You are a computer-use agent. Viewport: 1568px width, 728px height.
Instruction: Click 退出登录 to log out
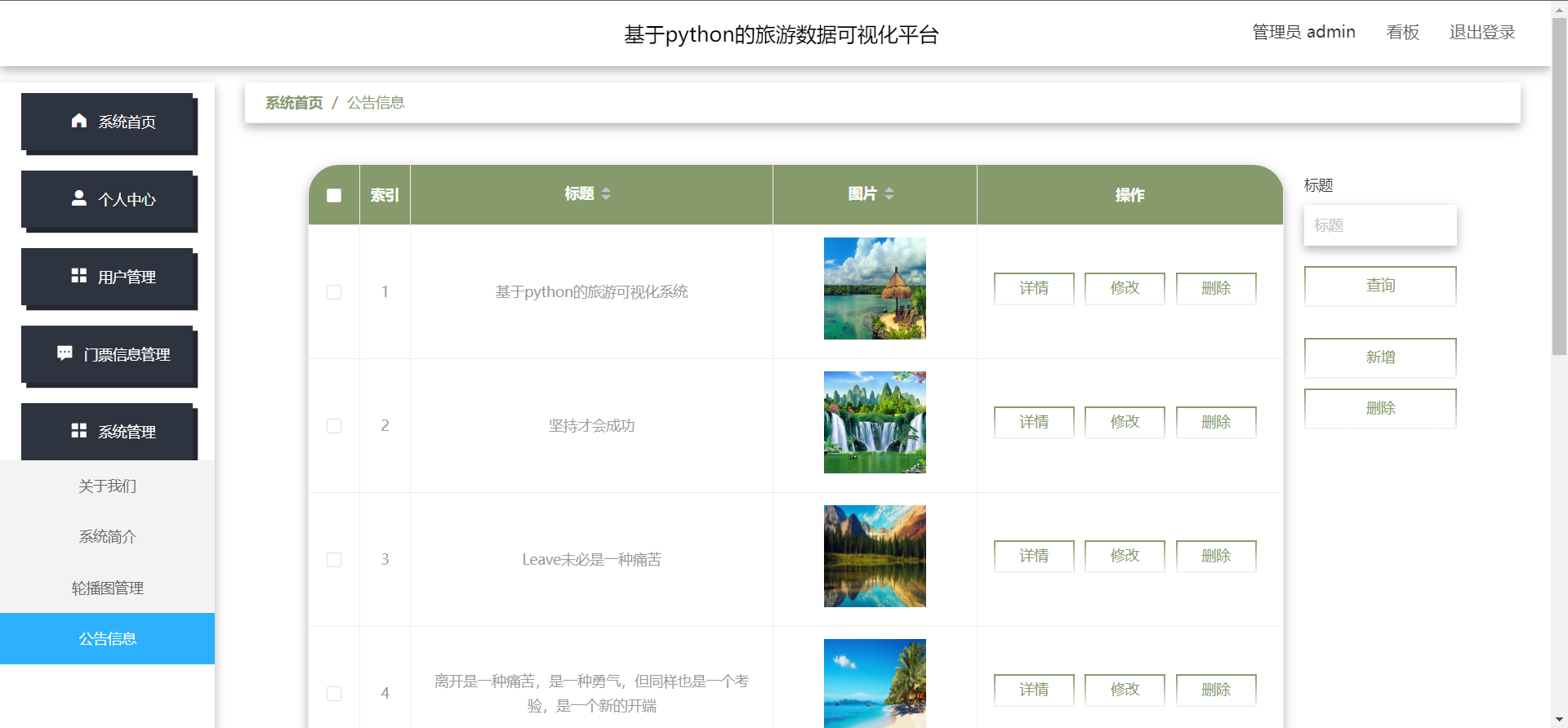[1481, 32]
